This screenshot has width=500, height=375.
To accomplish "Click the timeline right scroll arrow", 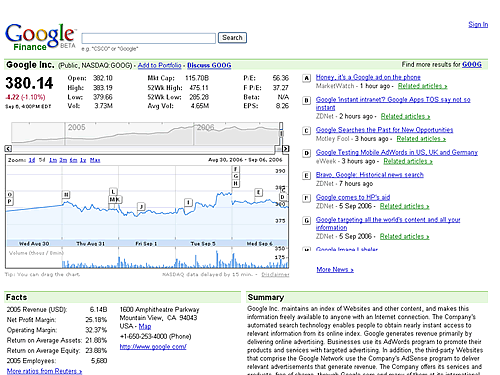I will point(286,149).
